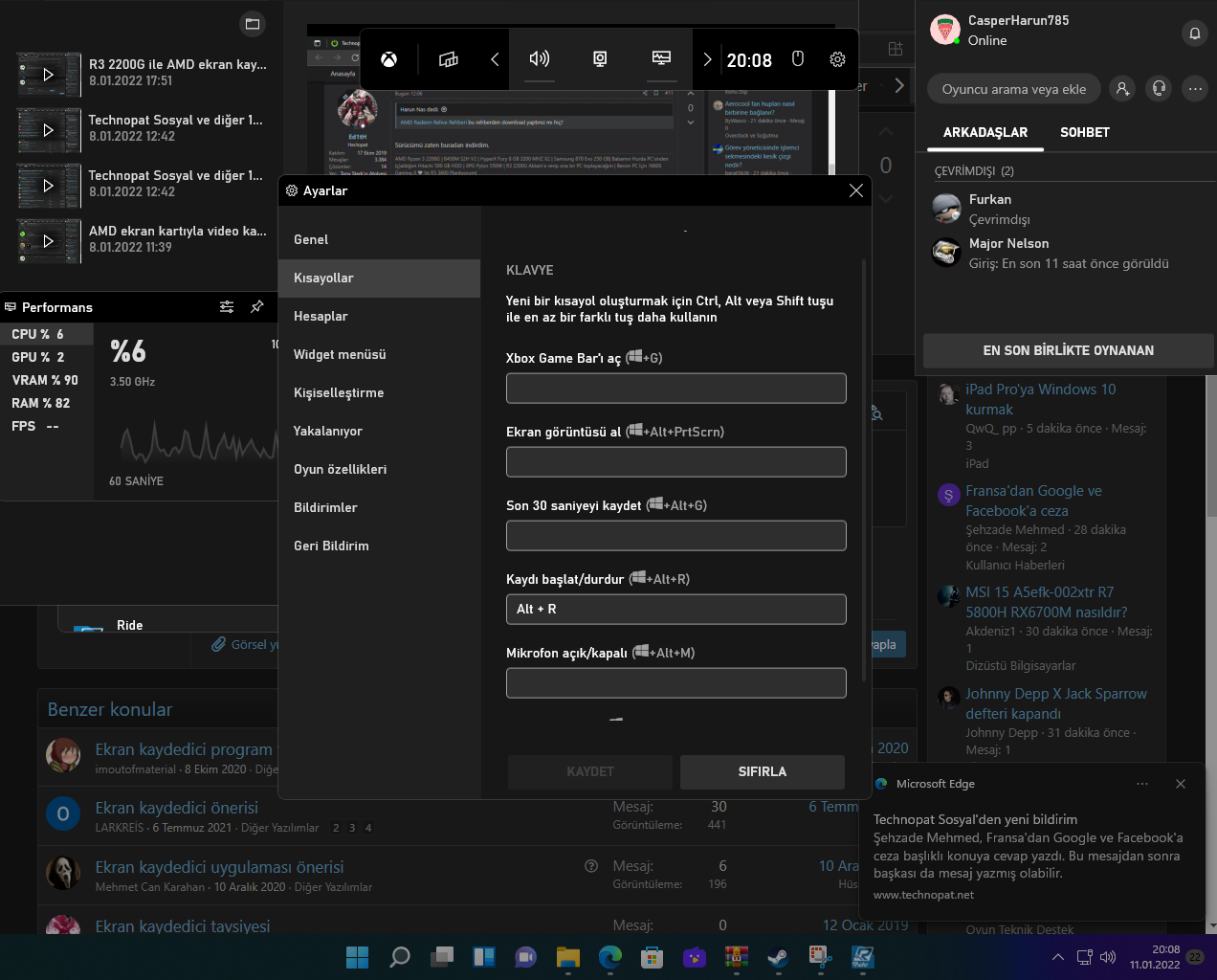Click the Ayarlar settings scrollbar
The width and height of the screenshot is (1217, 980).
(864, 469)
